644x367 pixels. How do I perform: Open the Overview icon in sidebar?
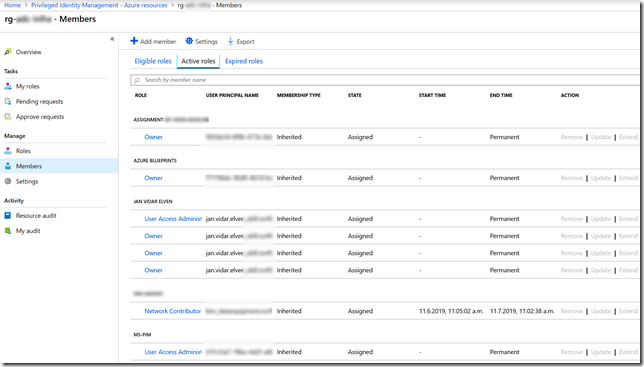(8, 52)
